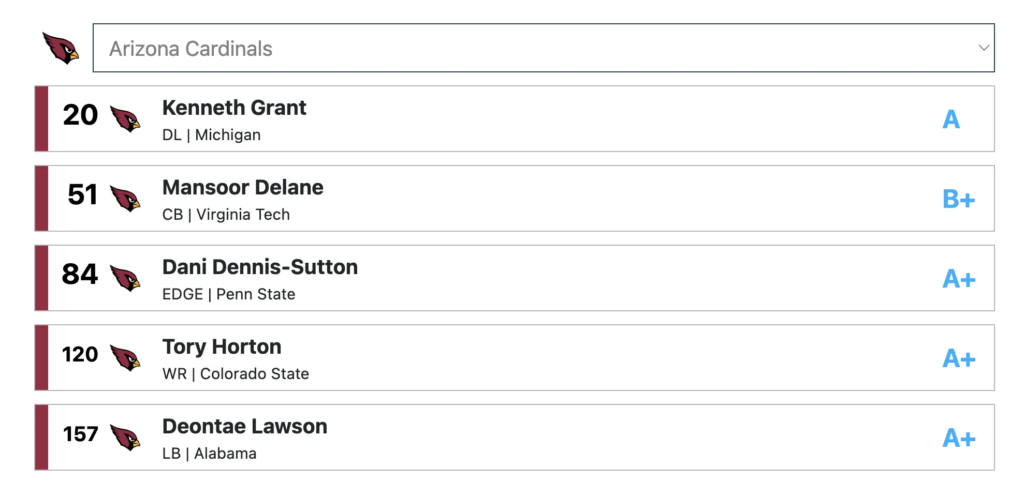Click the Cardinals logo next to Dani Dennis-Sutton
Image resolution: width=1024 pixels, height=482 pixels.
tap(125, 278)
